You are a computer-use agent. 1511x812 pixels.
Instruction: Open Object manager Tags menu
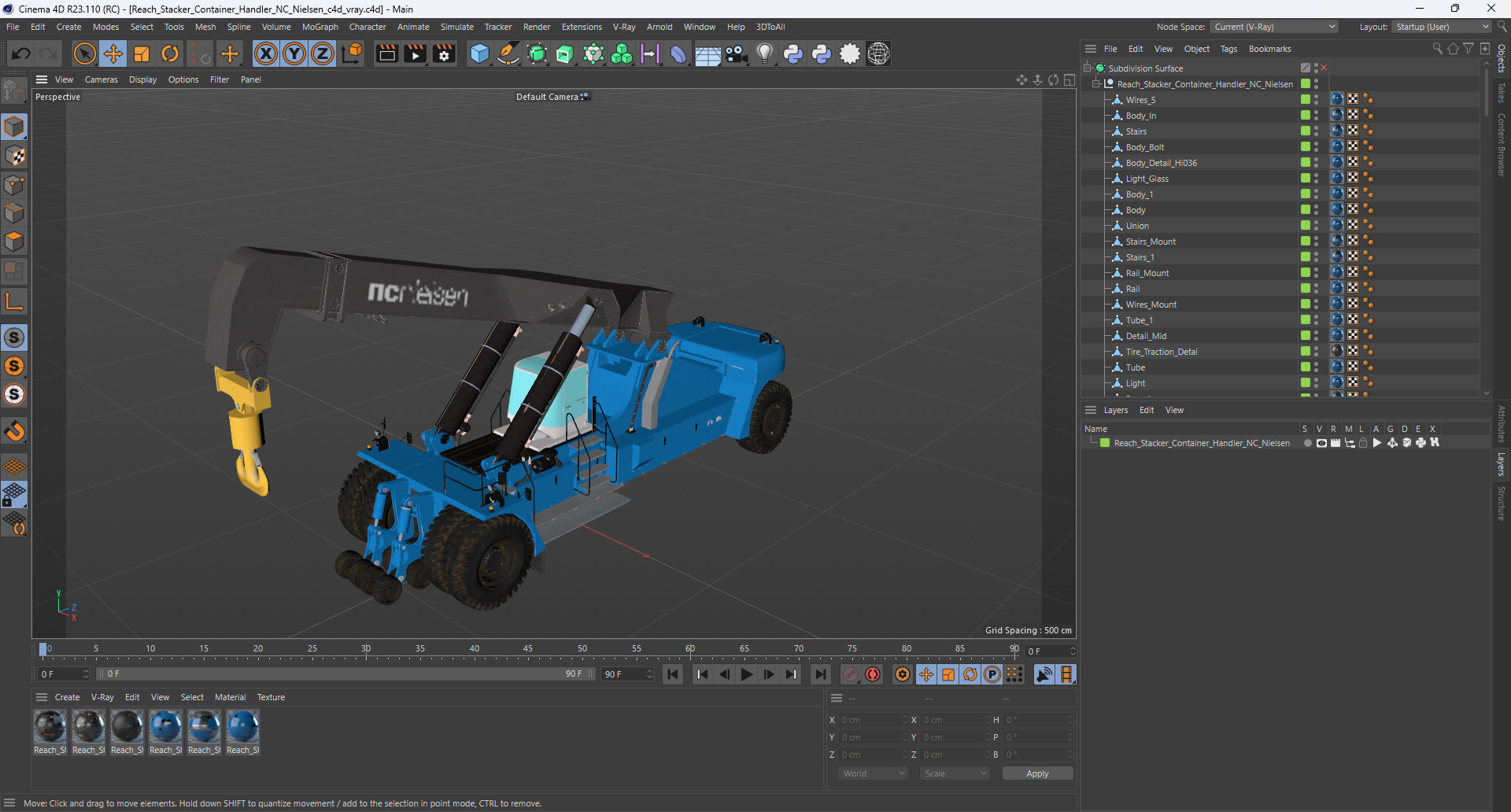tap(1228, 49)
